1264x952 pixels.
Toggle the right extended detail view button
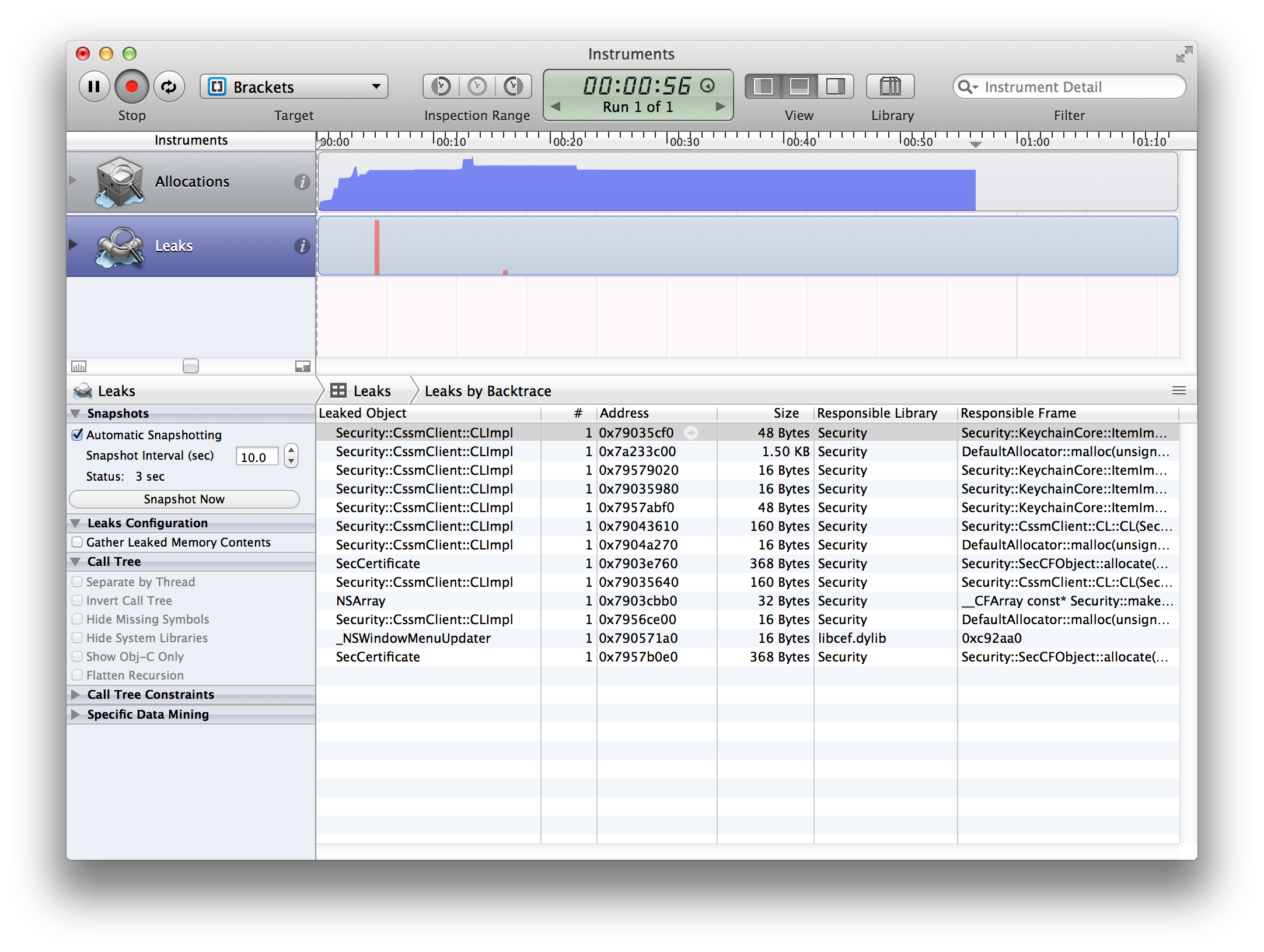pos(836,87)
